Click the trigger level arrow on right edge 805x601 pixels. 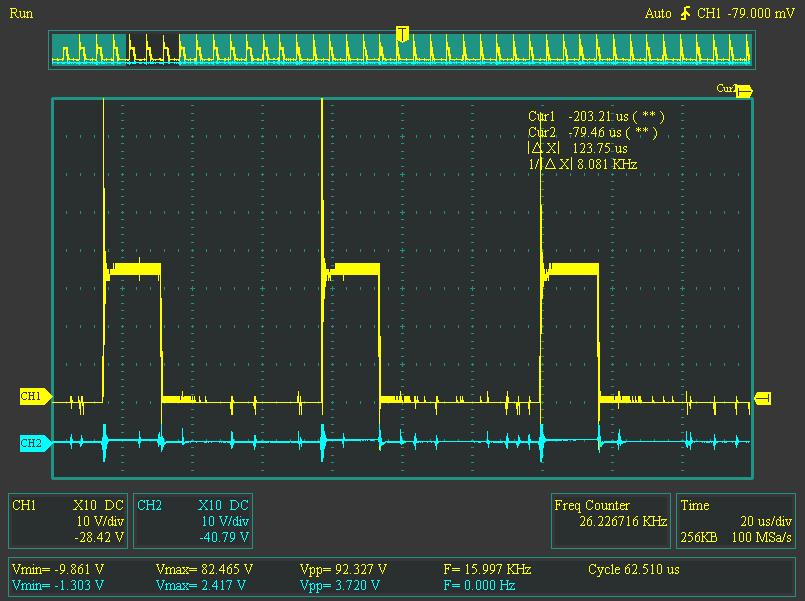pos(762,398)
